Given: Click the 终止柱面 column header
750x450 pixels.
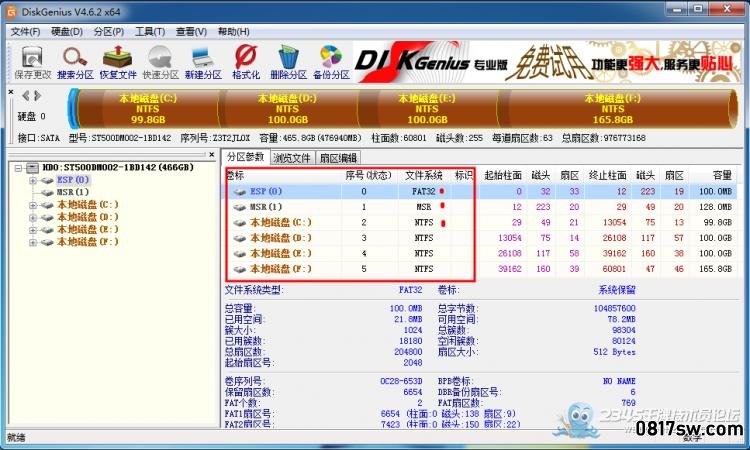Looking at the screenshot, I should click(x=607, y=176).
